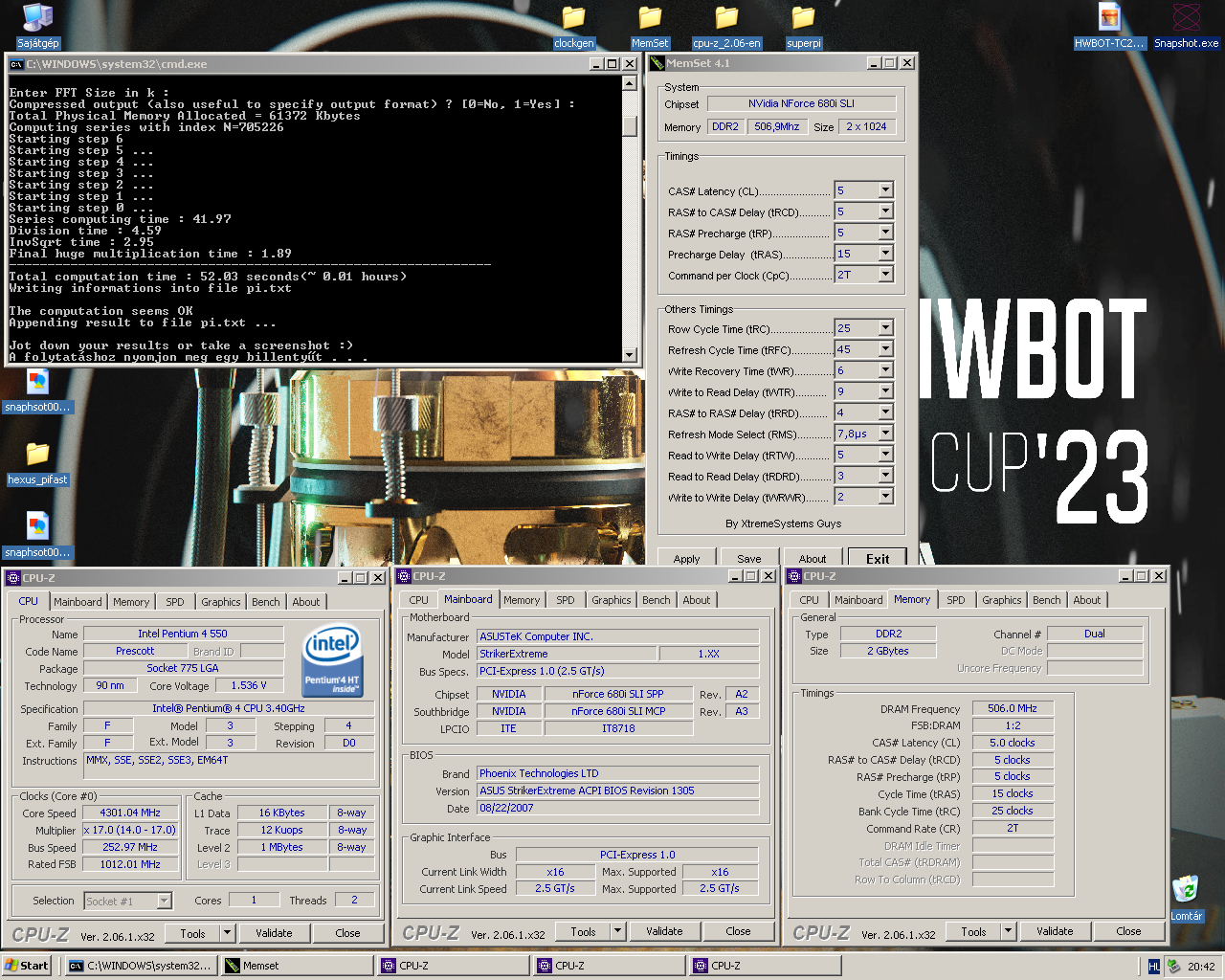Screen dimensions: 1225x980
Task: Open the MemSet folder on desktop
Action: [650, 26]
